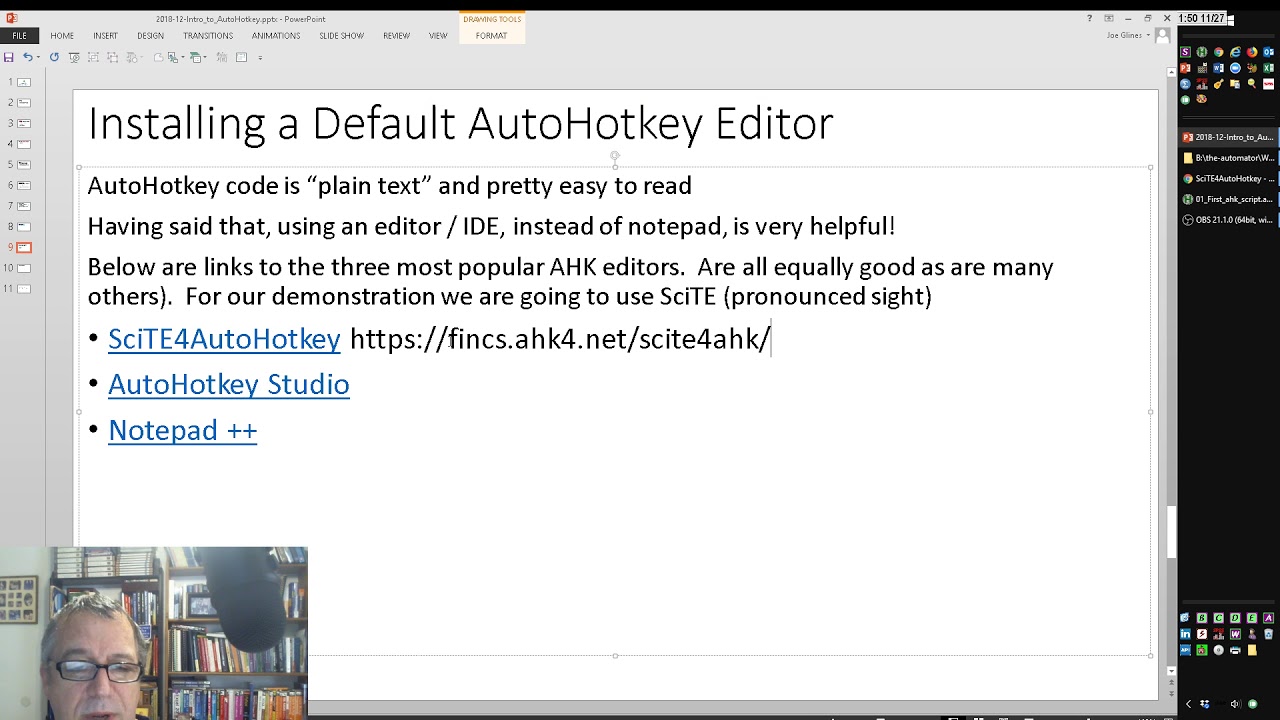Launch Outlook from quick launch
This screenshot has height=720, width=1280.
(1268, 52)
